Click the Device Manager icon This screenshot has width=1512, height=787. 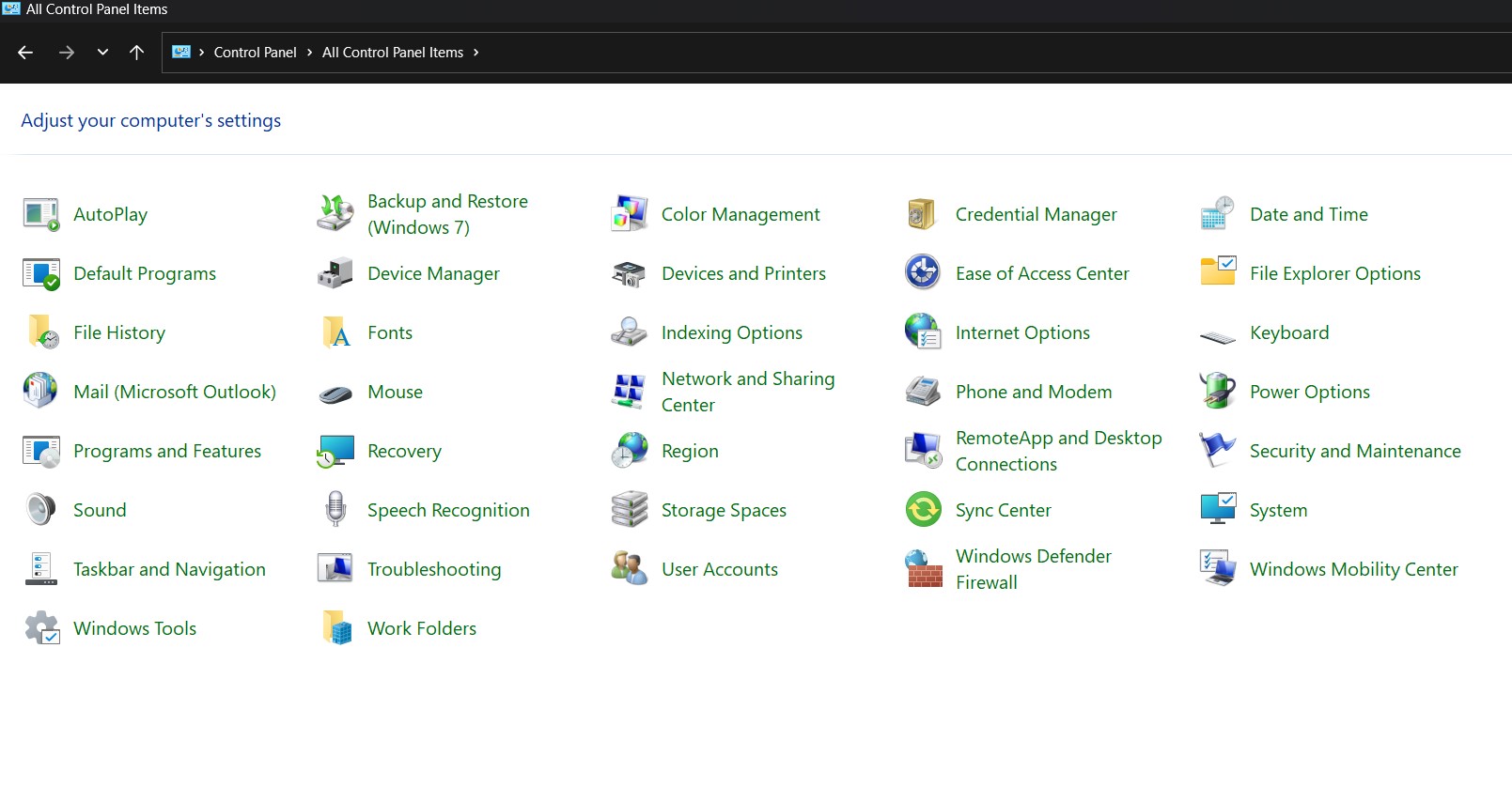(335, 273)
